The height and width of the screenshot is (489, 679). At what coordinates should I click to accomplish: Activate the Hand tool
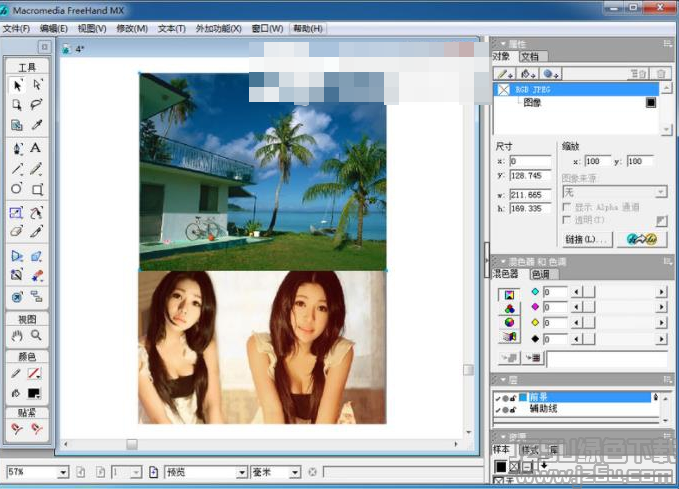[x=17, y=335]
